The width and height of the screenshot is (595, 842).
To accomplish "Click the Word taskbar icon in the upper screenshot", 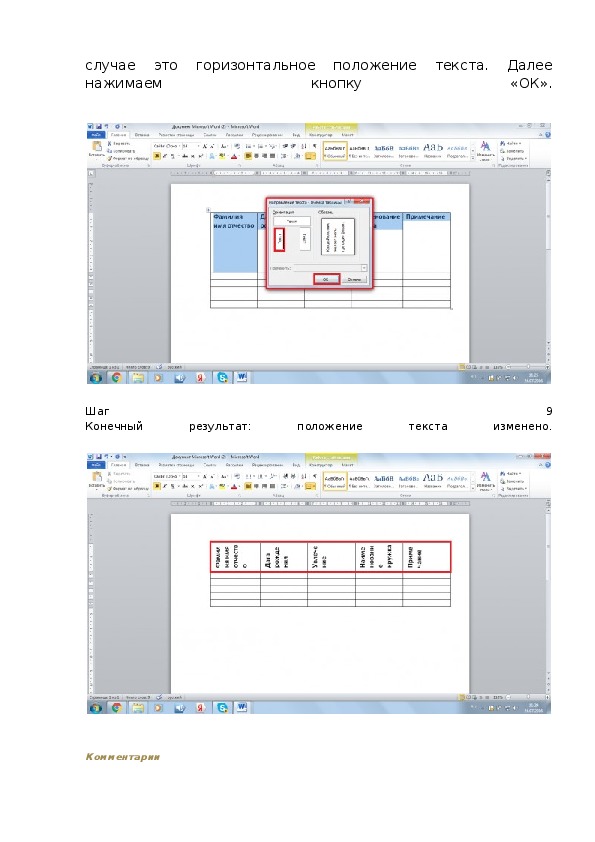I will point(242,378).
